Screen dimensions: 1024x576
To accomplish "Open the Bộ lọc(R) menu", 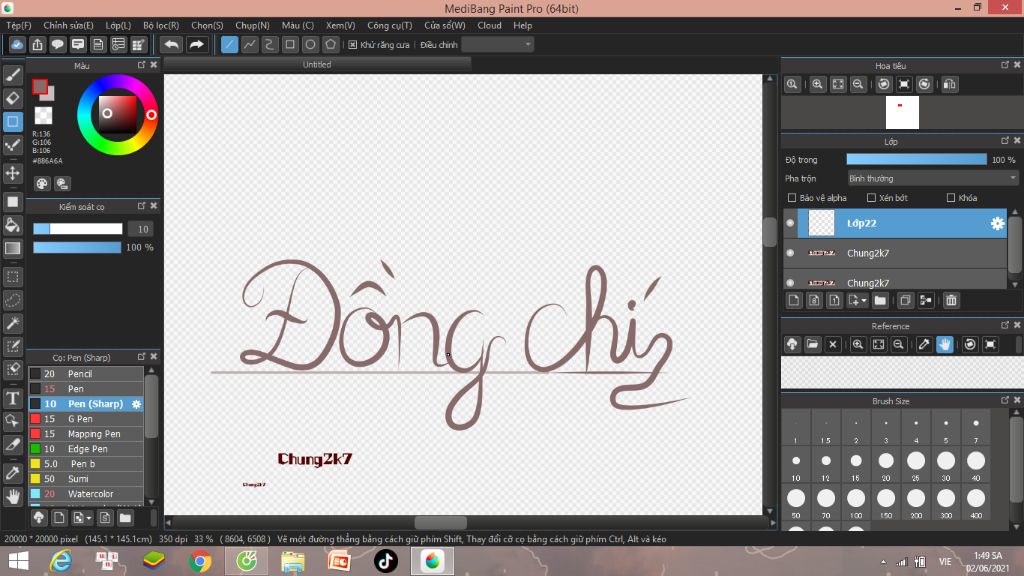I will click(x=161, y=25).
